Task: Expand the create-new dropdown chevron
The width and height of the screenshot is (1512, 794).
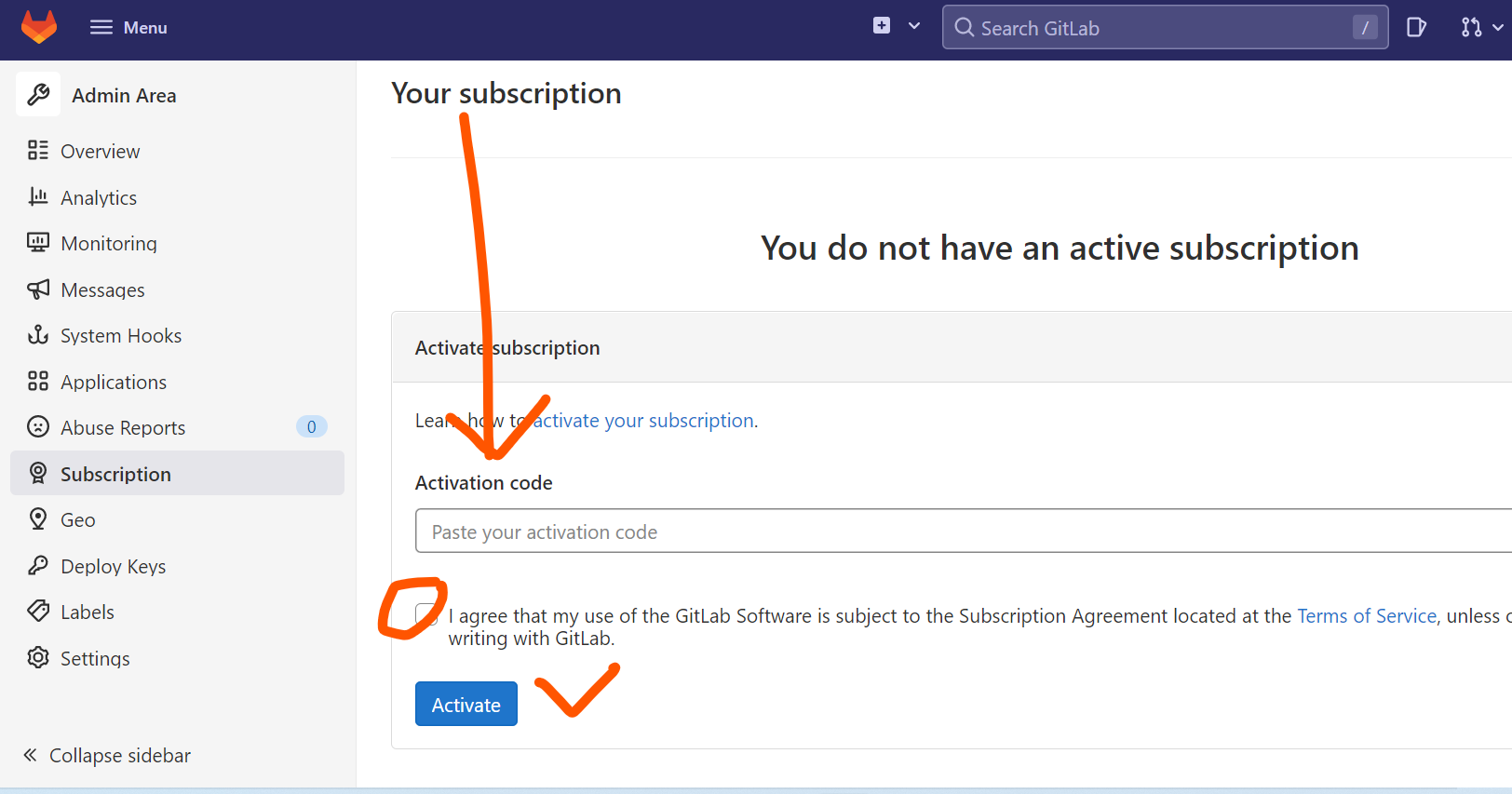Action: 914,26
